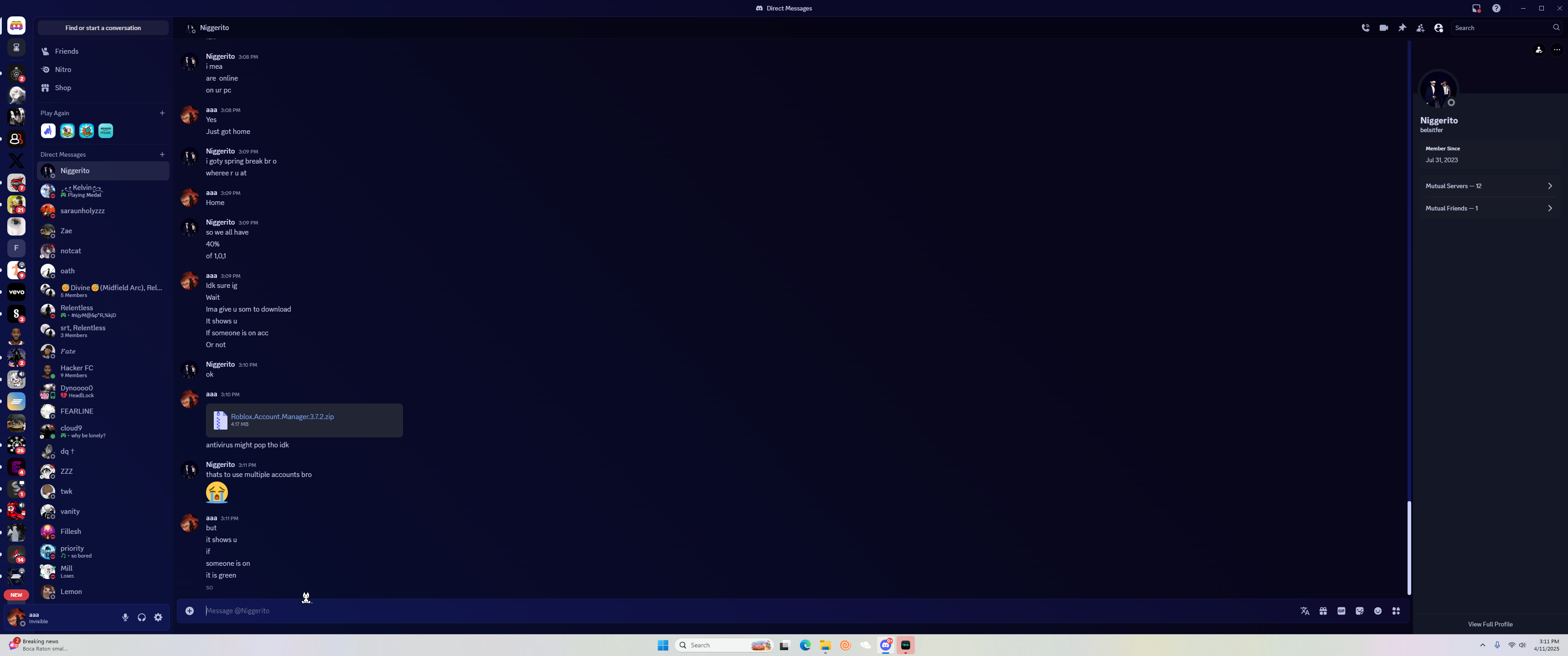Screen dimensions: 1568x656
Task: Click the zip file icon in the attachment
Action: [x=220, y=420]
